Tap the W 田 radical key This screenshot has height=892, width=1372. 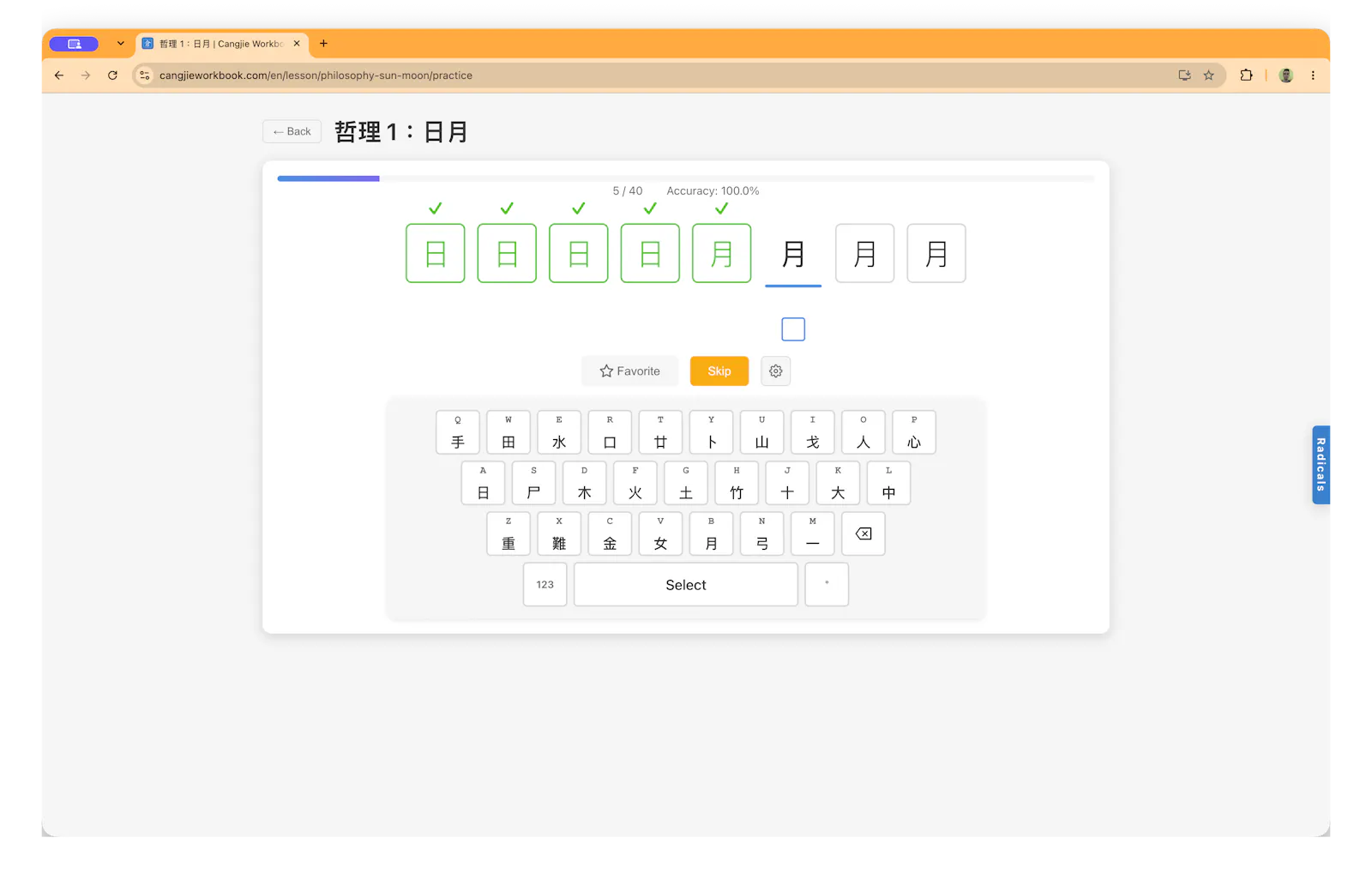tap(508, 432)
